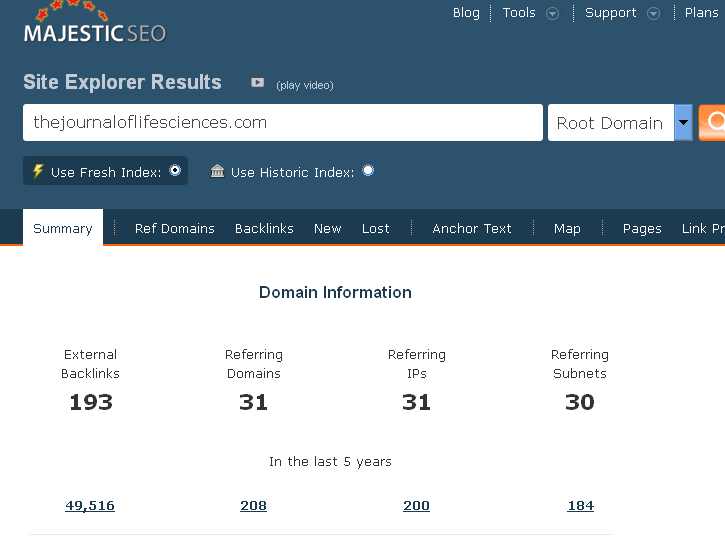Click the Use Historic Index label
Viewport: 725px width, 557px height.
click(292, 172)
